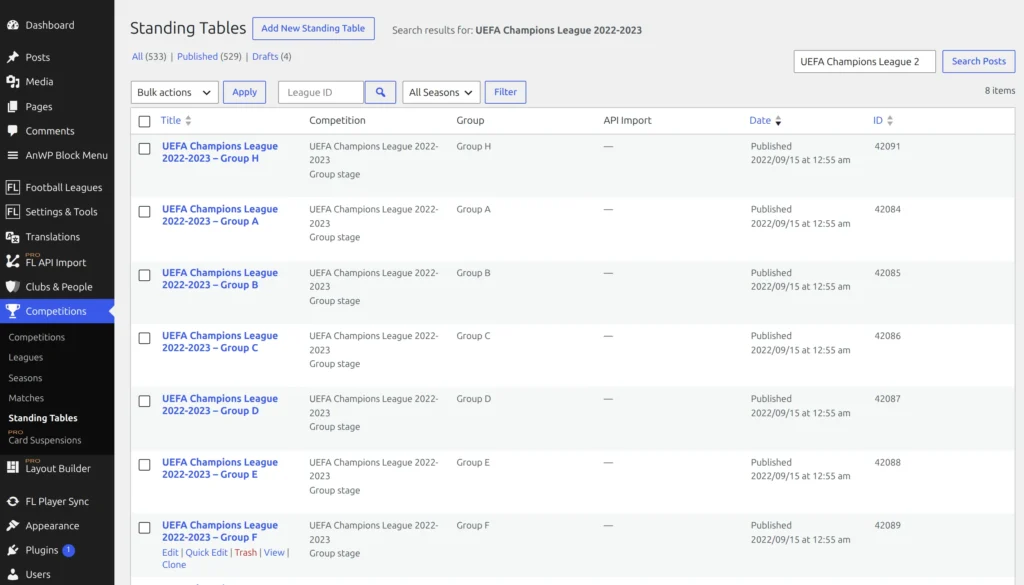
Task: Check the Group A row checkbox
Action: (144, 212)
